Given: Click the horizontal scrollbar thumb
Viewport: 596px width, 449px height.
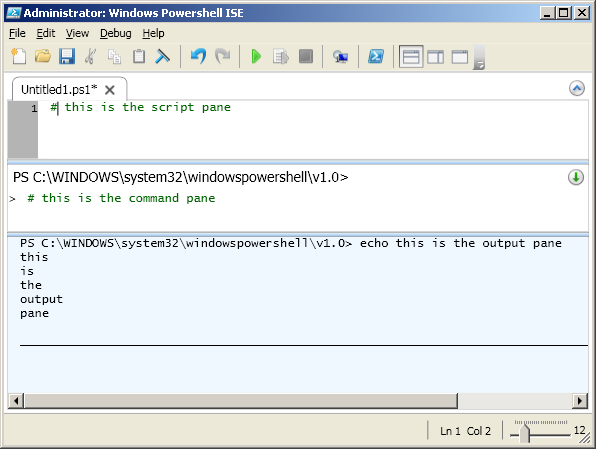Looking at the screenshot, I should (x=241, y=401).
